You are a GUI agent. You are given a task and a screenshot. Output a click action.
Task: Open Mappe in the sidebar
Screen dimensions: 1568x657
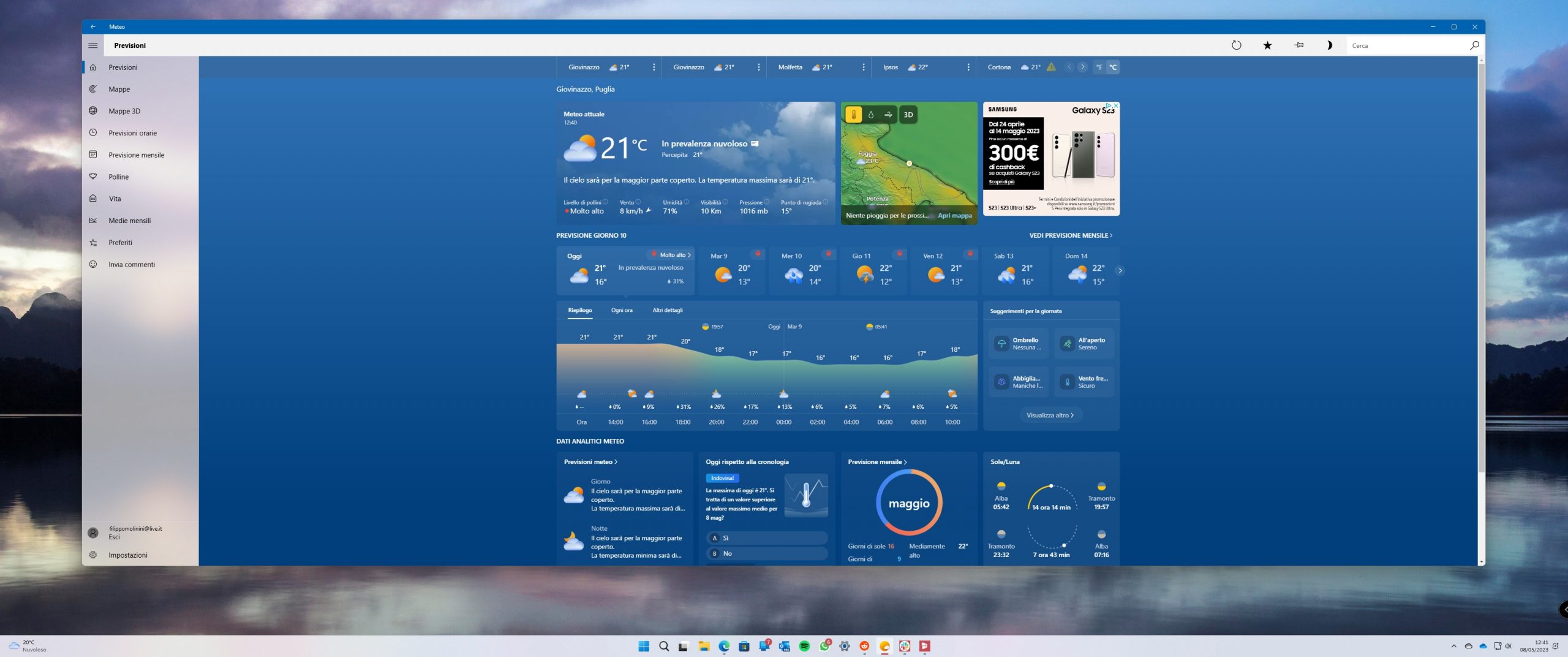tap(140, 89)
